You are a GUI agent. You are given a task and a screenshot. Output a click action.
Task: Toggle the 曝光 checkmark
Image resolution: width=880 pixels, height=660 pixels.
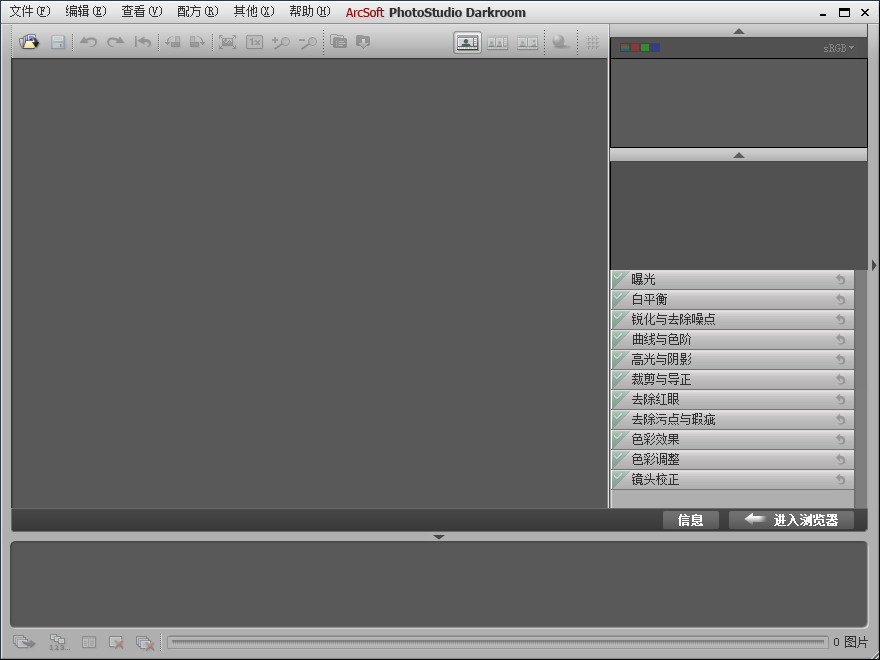click(620, 279)
